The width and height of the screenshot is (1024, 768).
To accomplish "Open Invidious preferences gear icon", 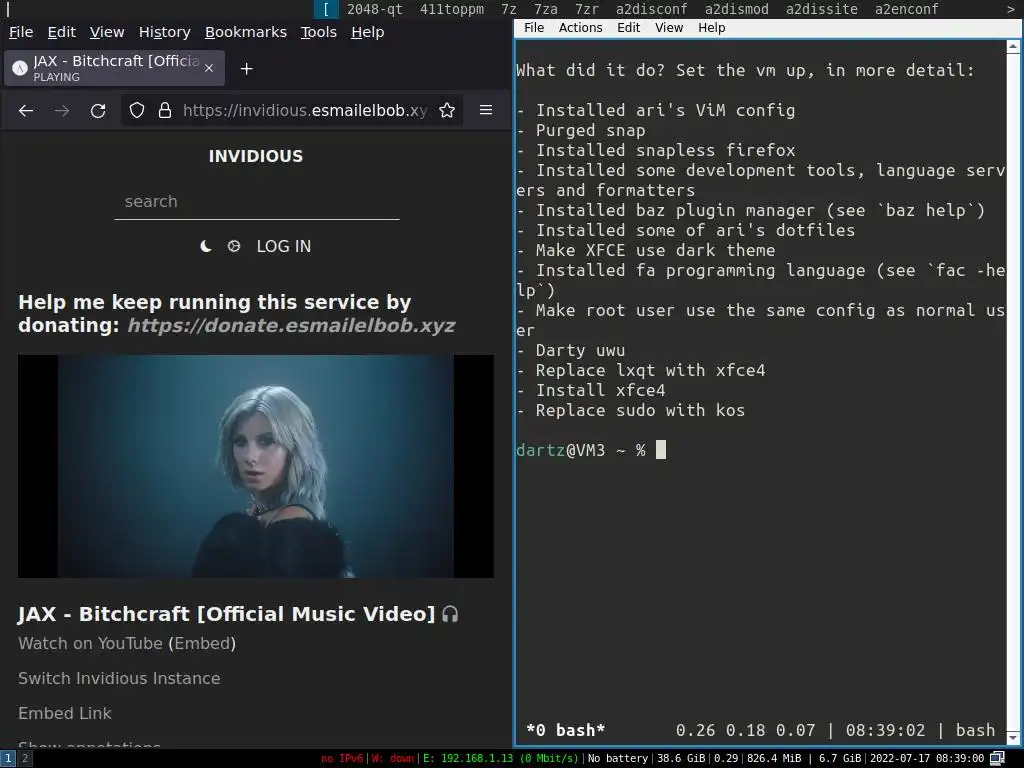I will 234,246.
